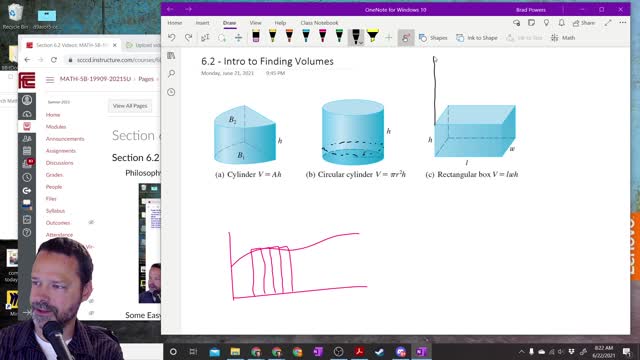Open Windows Task View
The width and height of the screenshot is (640, 360).
click(193, 351)
